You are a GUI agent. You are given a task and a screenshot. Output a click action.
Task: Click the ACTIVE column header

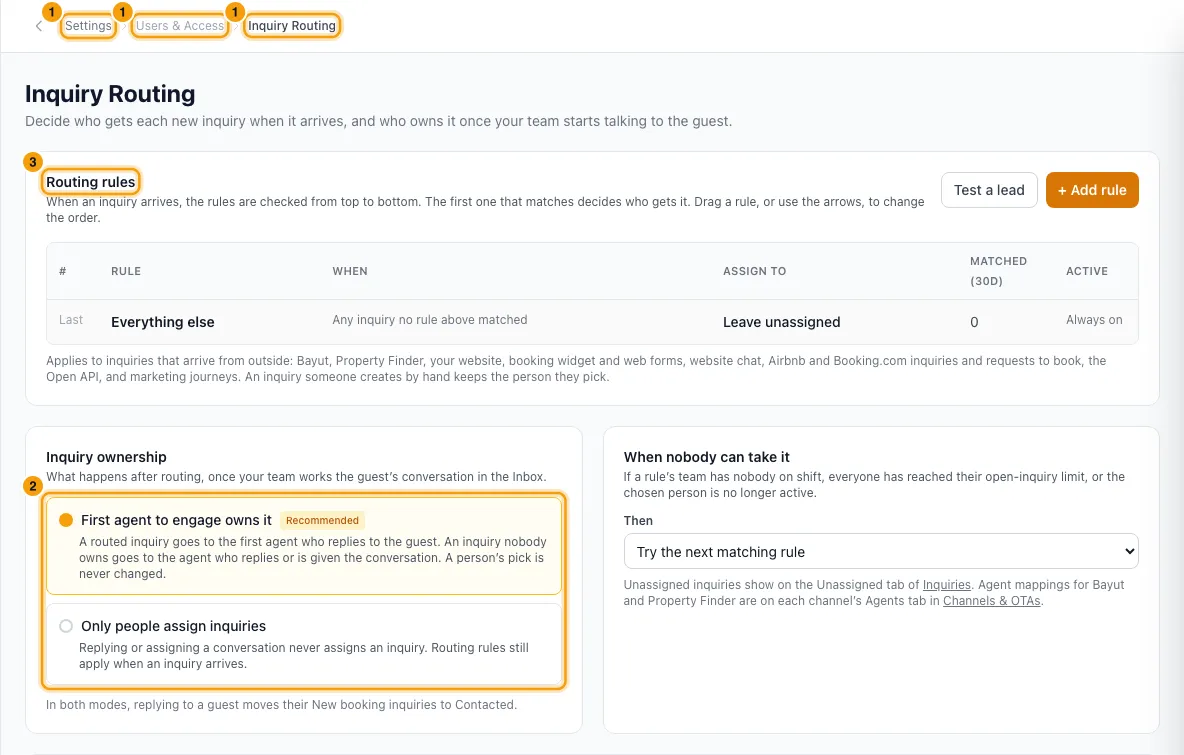click(x=1087, y=271)
